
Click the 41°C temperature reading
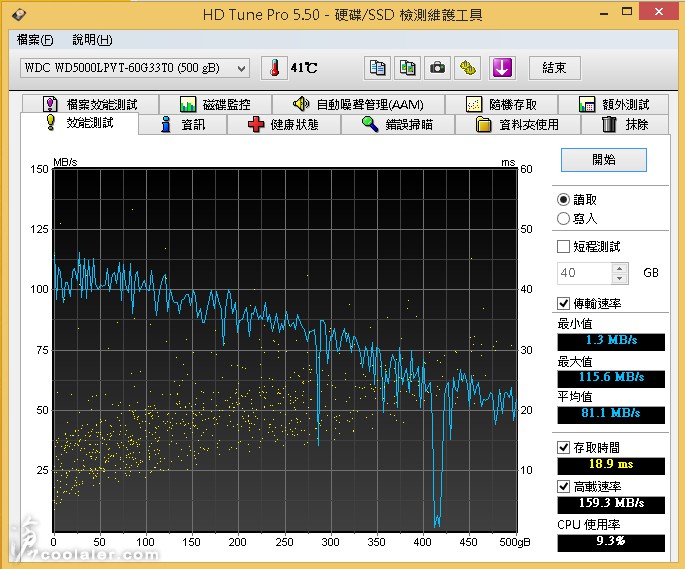click(x=304, y=68)
